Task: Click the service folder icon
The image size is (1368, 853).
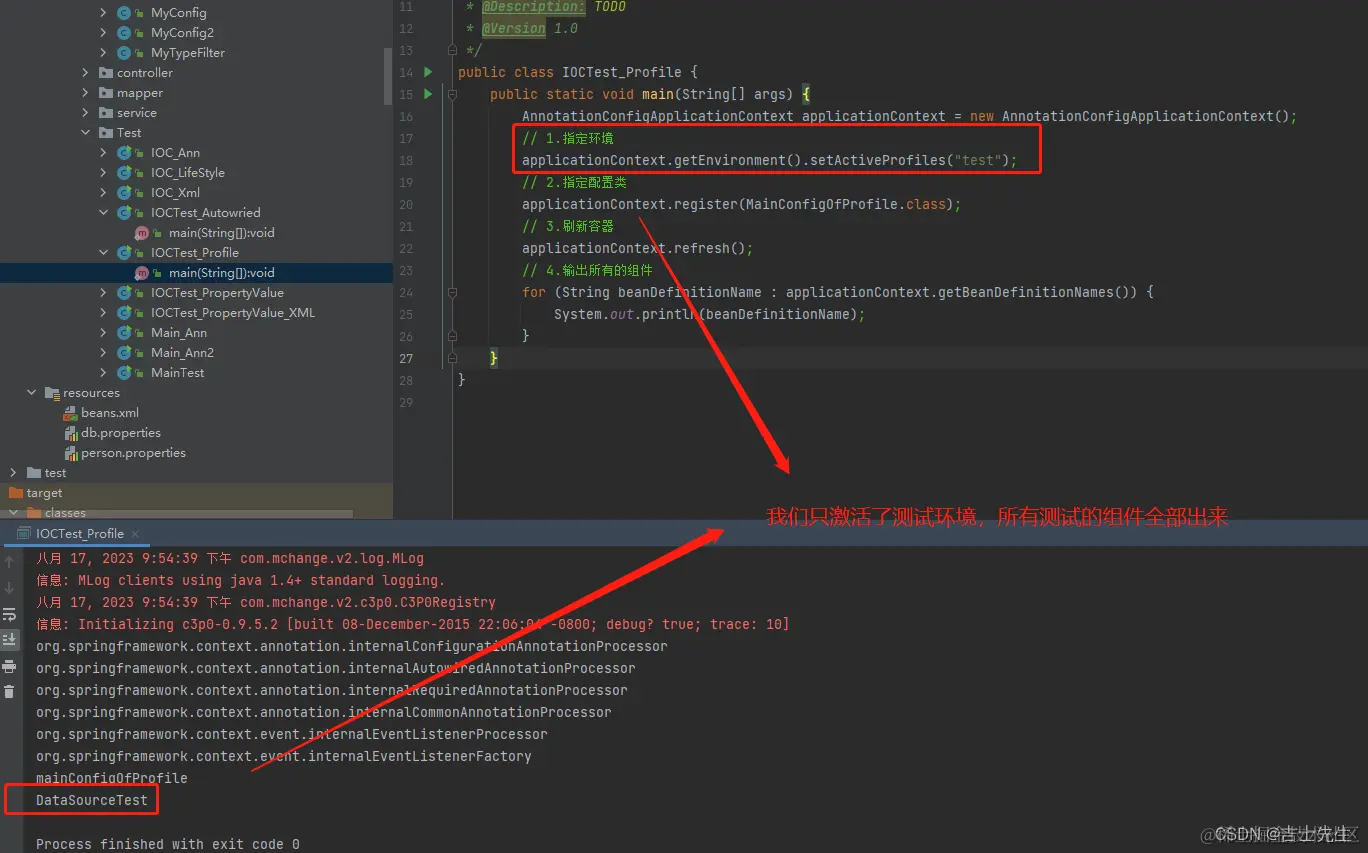Action: click(x=107, y=113)
